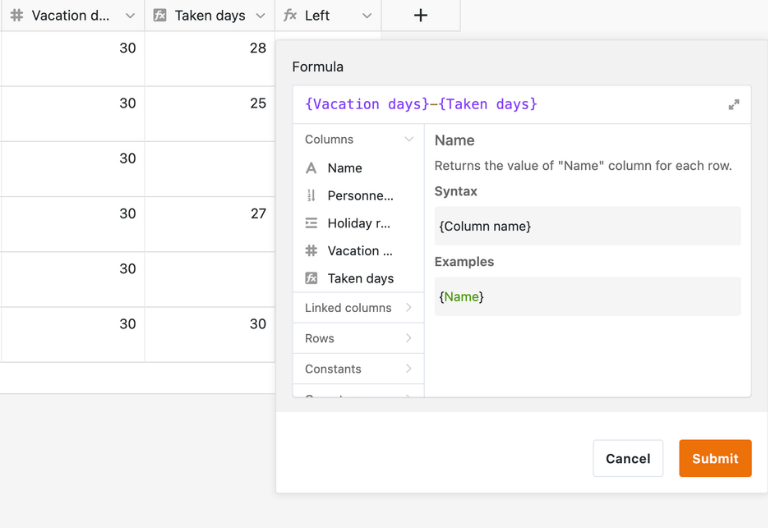768x528 pixels.
Task: Select Vacation days cell in the 25 row
Action: point(72,114)
